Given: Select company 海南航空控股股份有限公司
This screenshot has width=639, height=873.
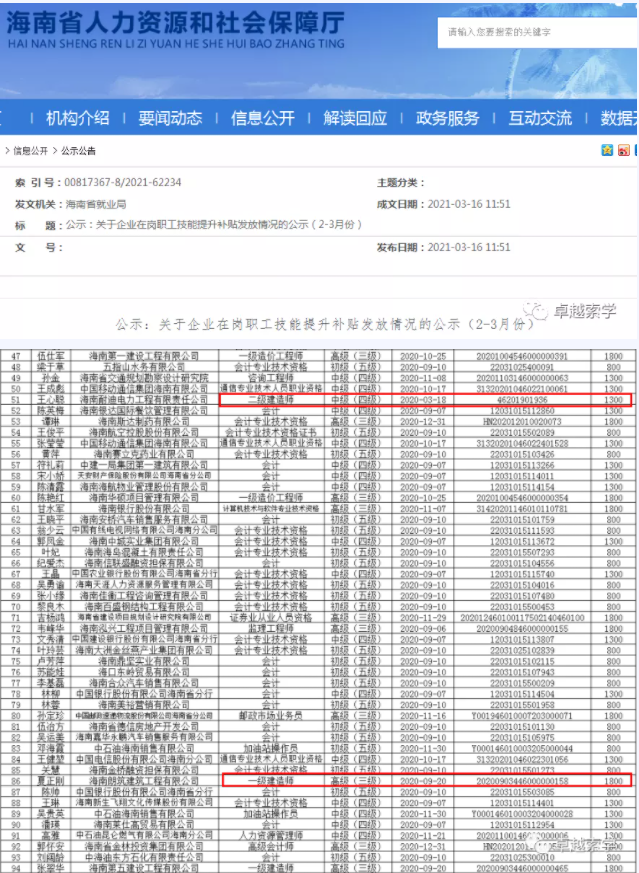Looking at the screenshot, I should [x=144, y=432].
